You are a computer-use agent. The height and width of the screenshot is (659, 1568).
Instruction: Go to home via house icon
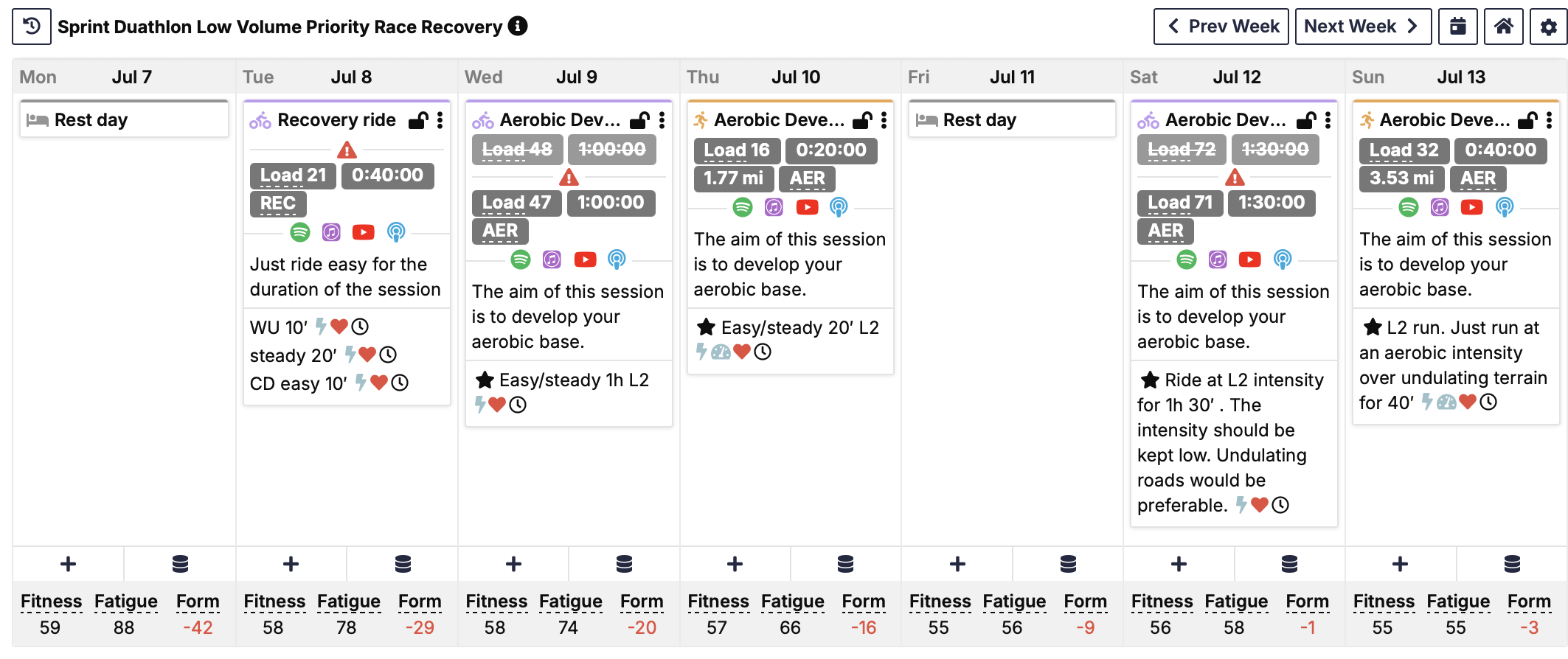1504,27
